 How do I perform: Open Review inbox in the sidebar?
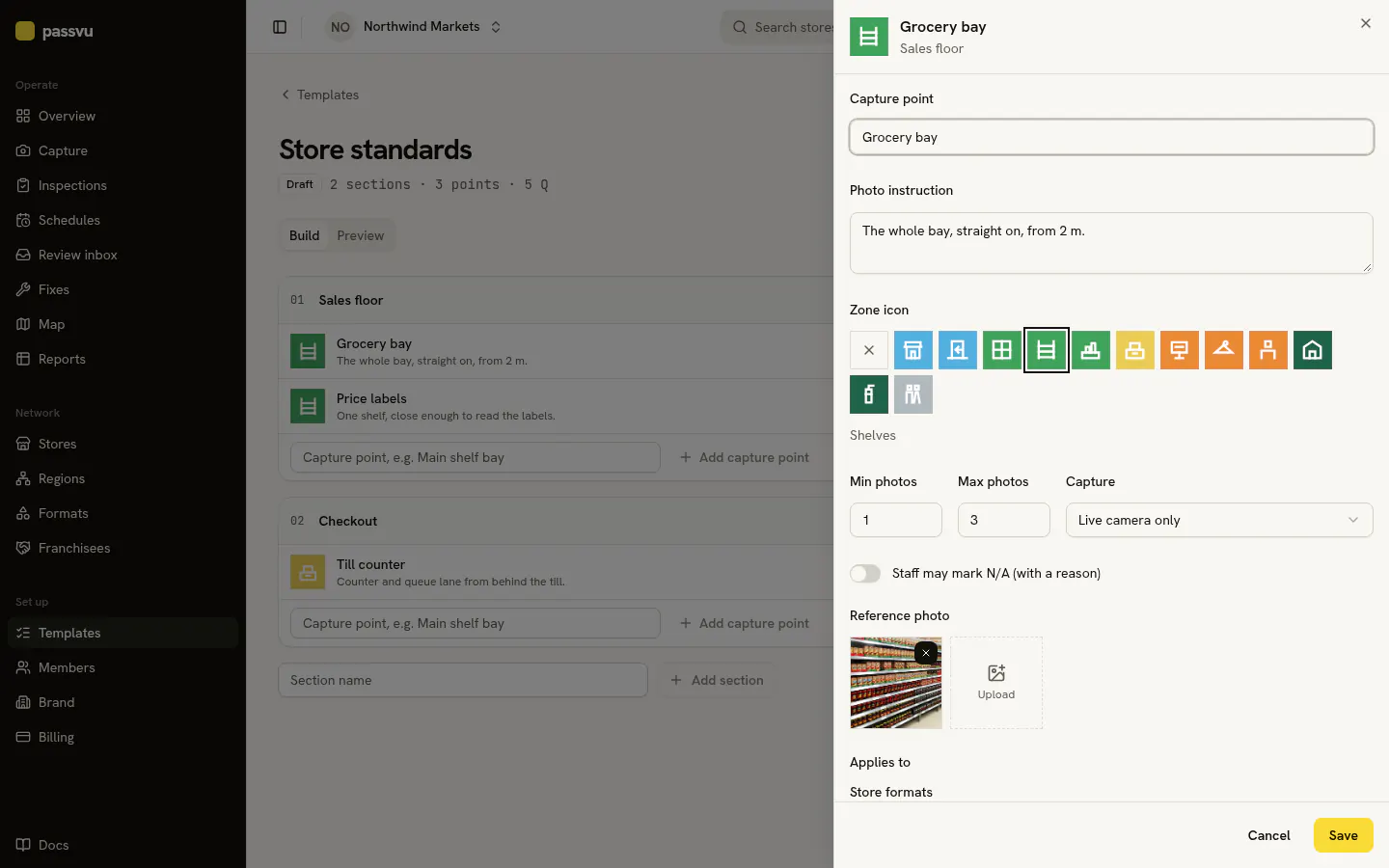[x=123, y=255]
